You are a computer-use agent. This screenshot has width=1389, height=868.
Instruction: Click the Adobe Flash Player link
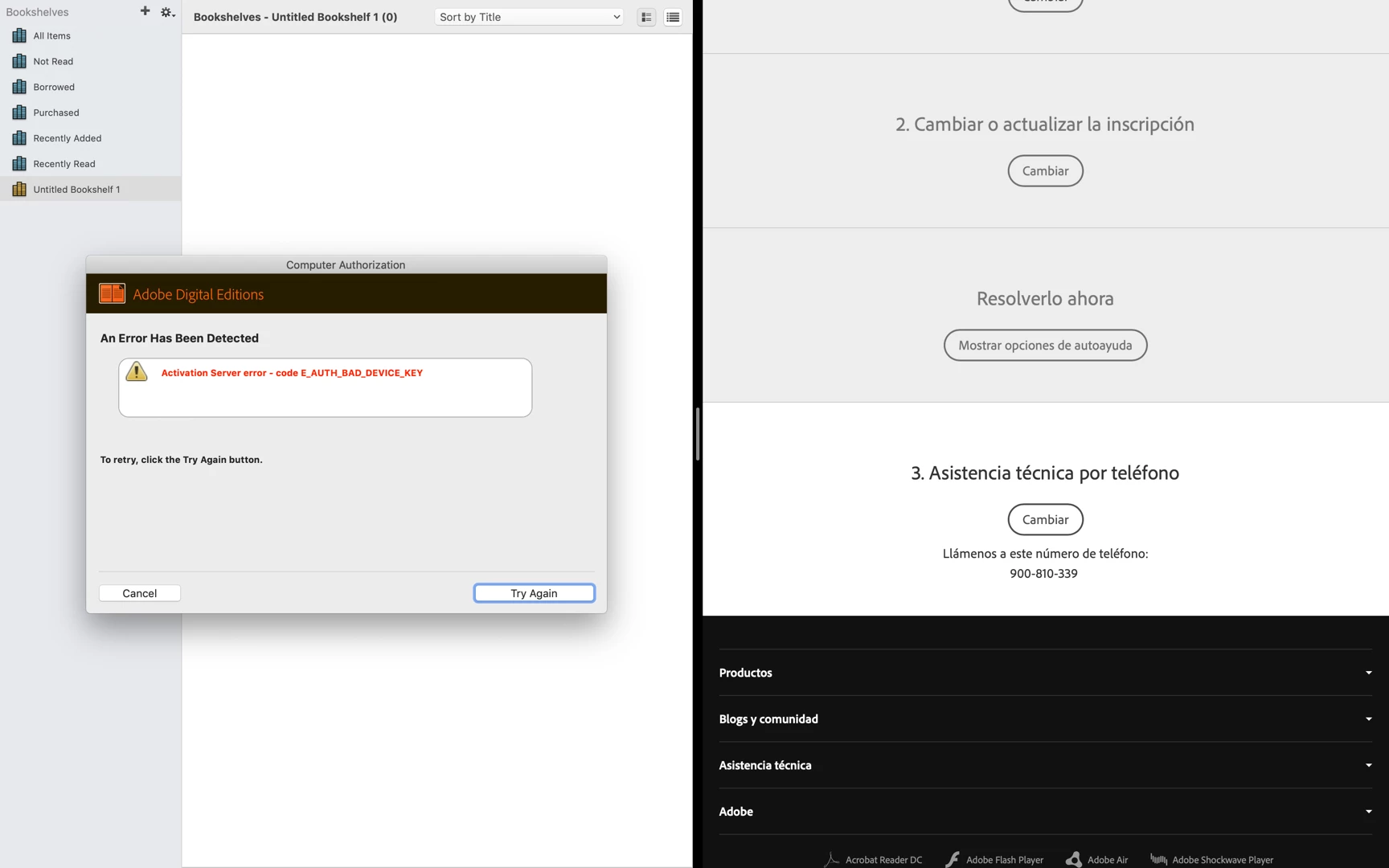coord(1005,860)
